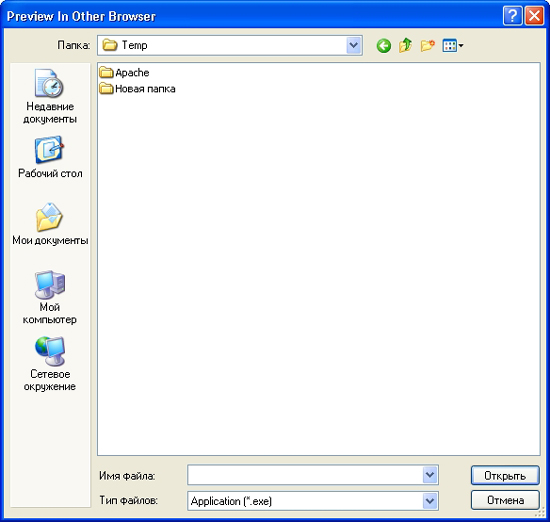Image resolution: width=550 pixels, height=522 pixels.
Task: Select the Apache folder
Action: (124, 72)
